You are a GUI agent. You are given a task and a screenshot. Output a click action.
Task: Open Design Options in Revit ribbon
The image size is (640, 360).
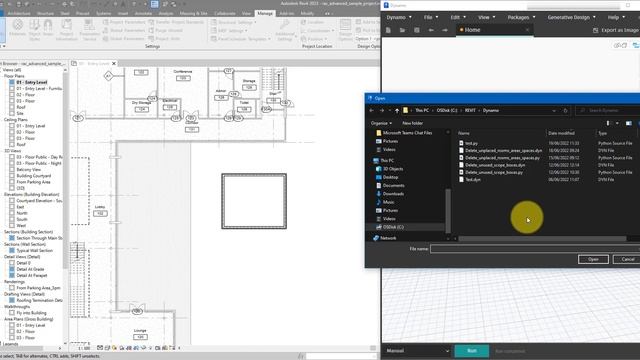point(345,29)
